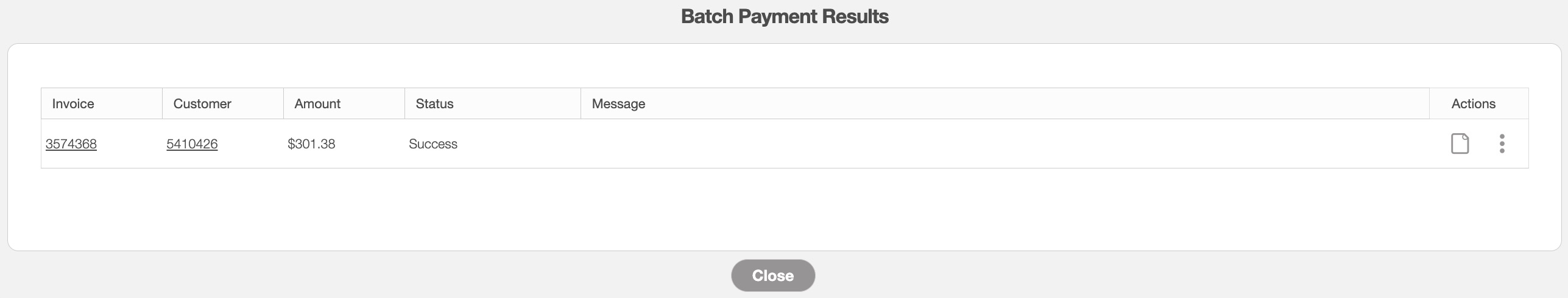The width and height of the screenshot is (1568, 298).
Task: Click the Customer column header
Action: pos(202,104)
